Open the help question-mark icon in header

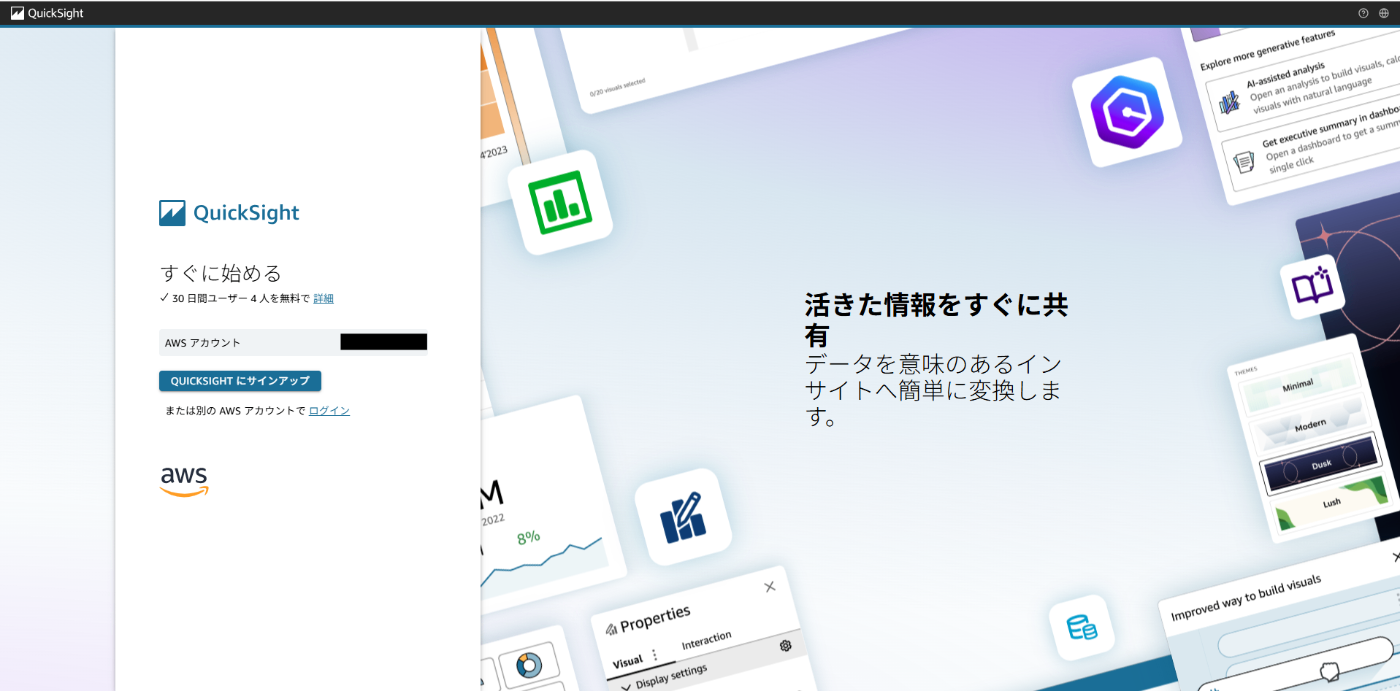pos(1362,13)
